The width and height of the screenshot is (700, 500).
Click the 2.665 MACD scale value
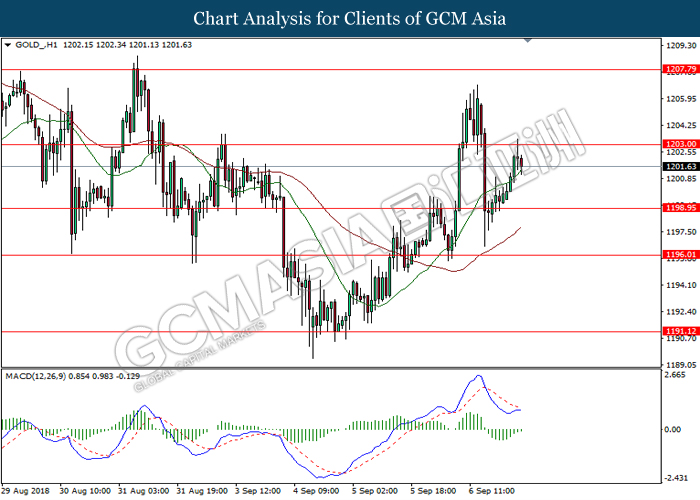(x=675, y=375)
